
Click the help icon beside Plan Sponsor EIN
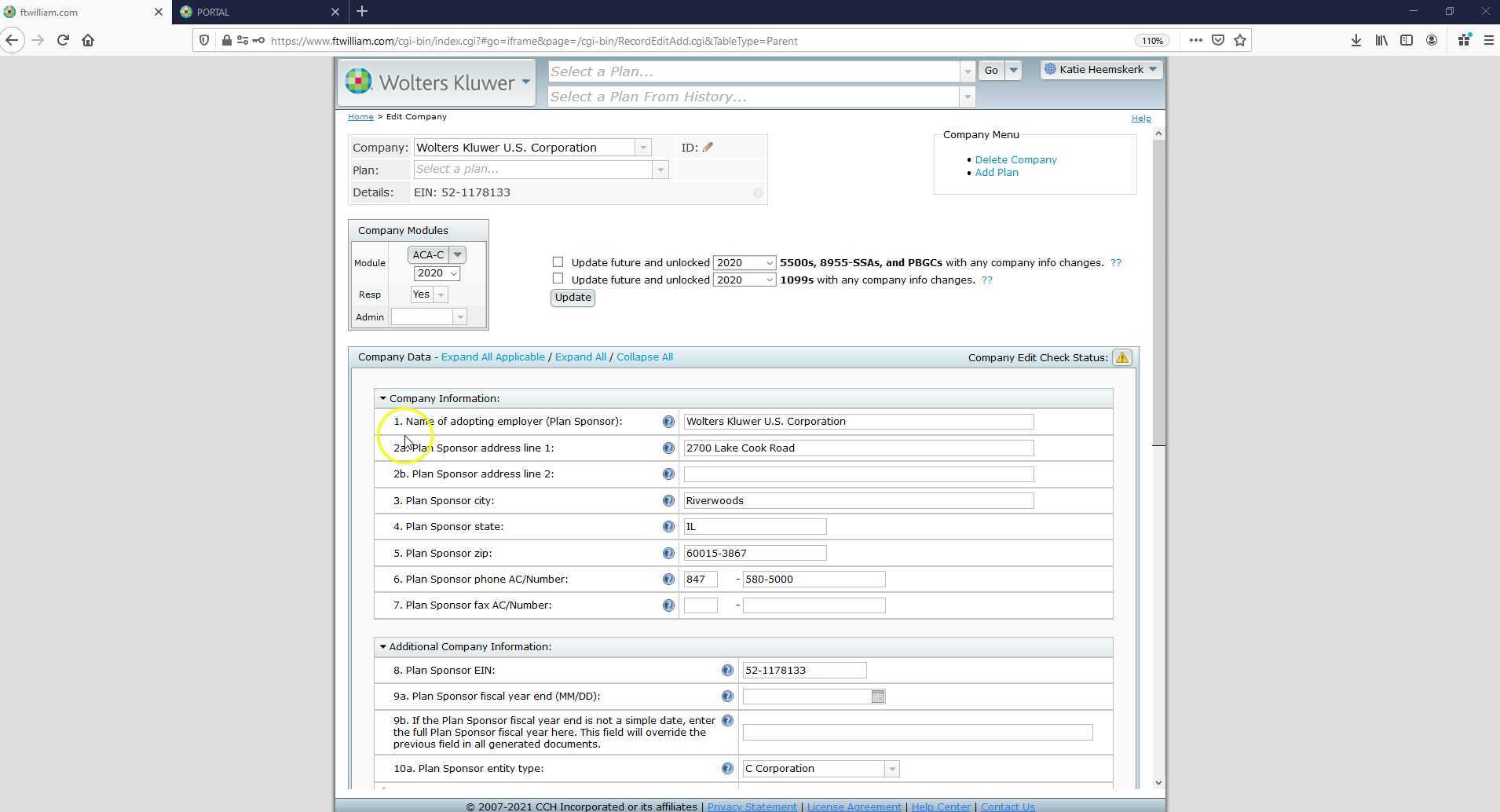727,670
